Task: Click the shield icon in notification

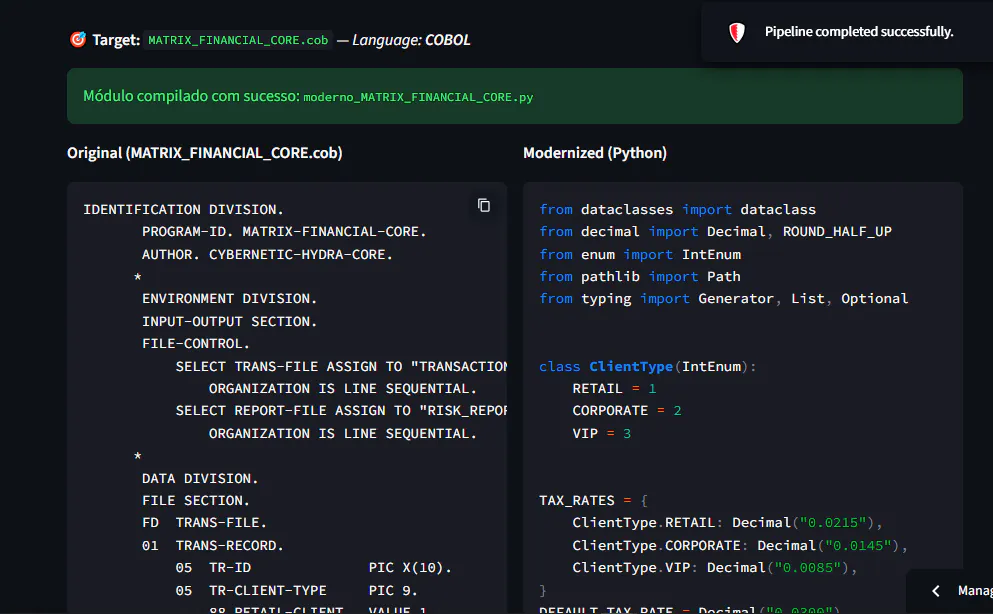Action: (737, 32)
